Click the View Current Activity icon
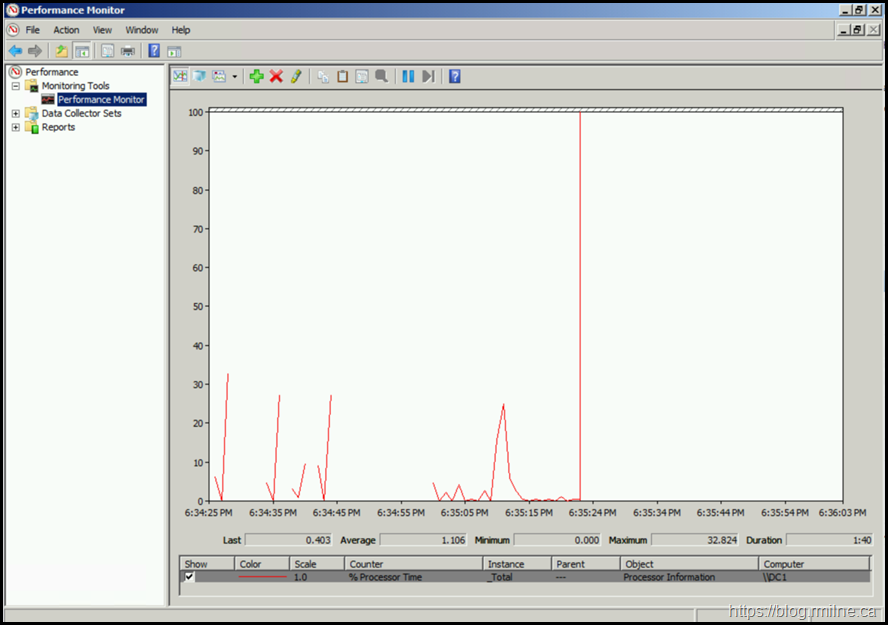Screen dimensions: 888x625 180,76
